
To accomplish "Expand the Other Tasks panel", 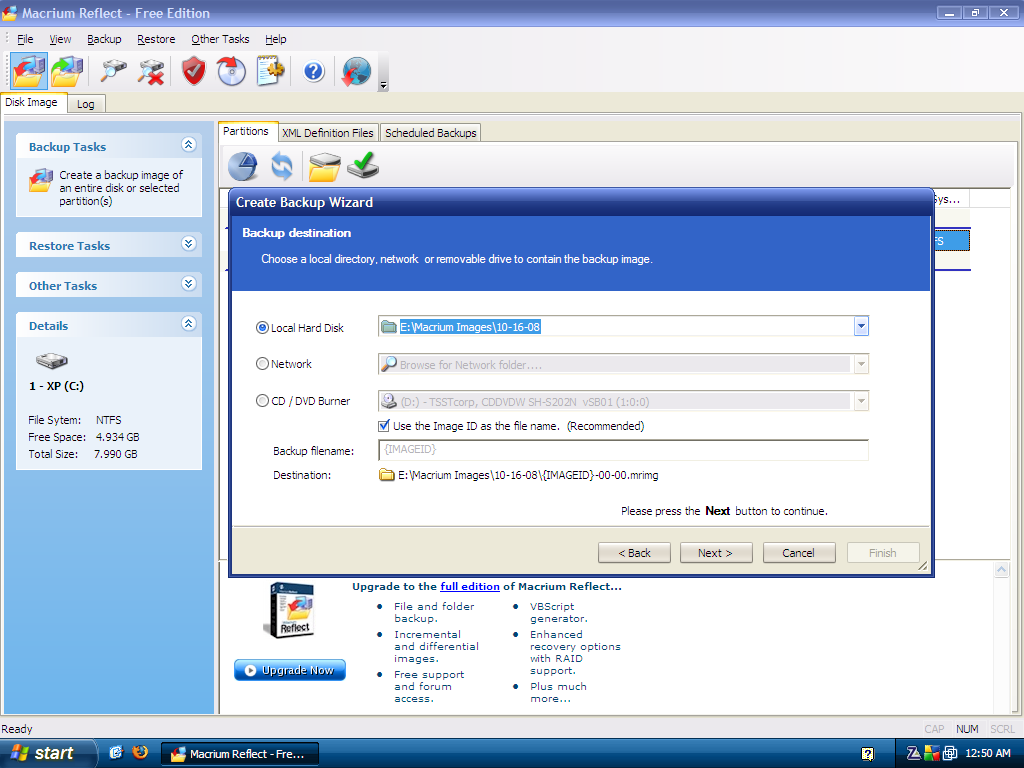I will 189,284.
